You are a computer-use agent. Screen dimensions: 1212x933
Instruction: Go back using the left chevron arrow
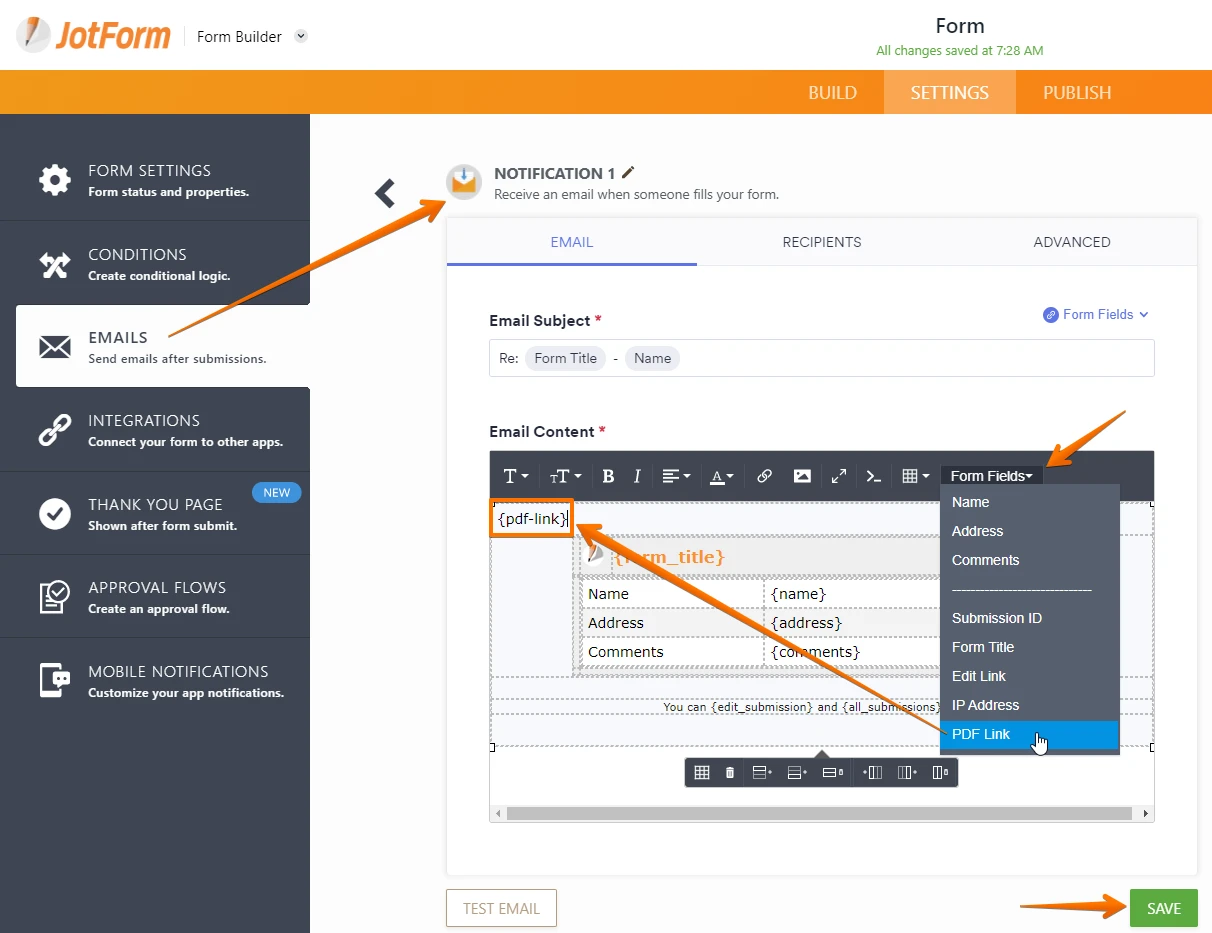[385, 193]
